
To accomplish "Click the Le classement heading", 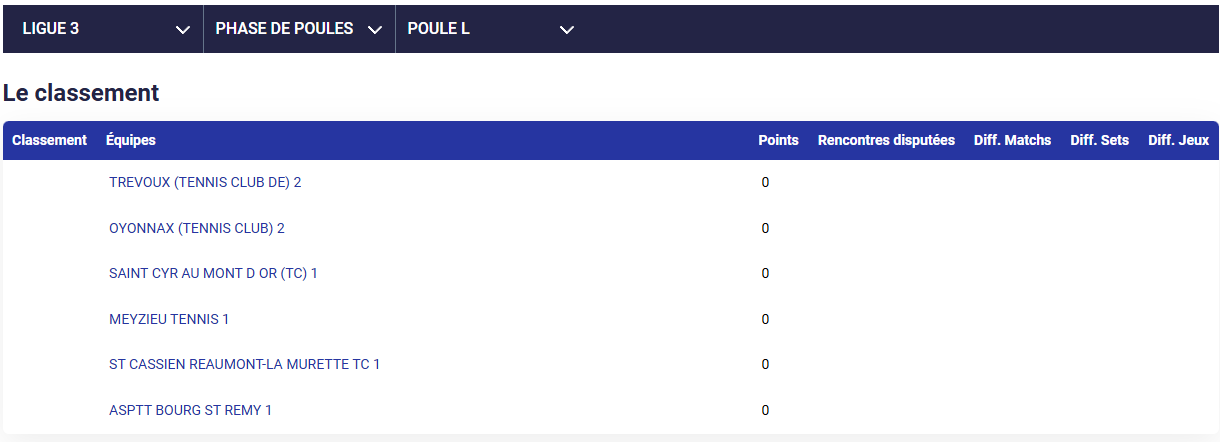I will (x=81, y=93).
